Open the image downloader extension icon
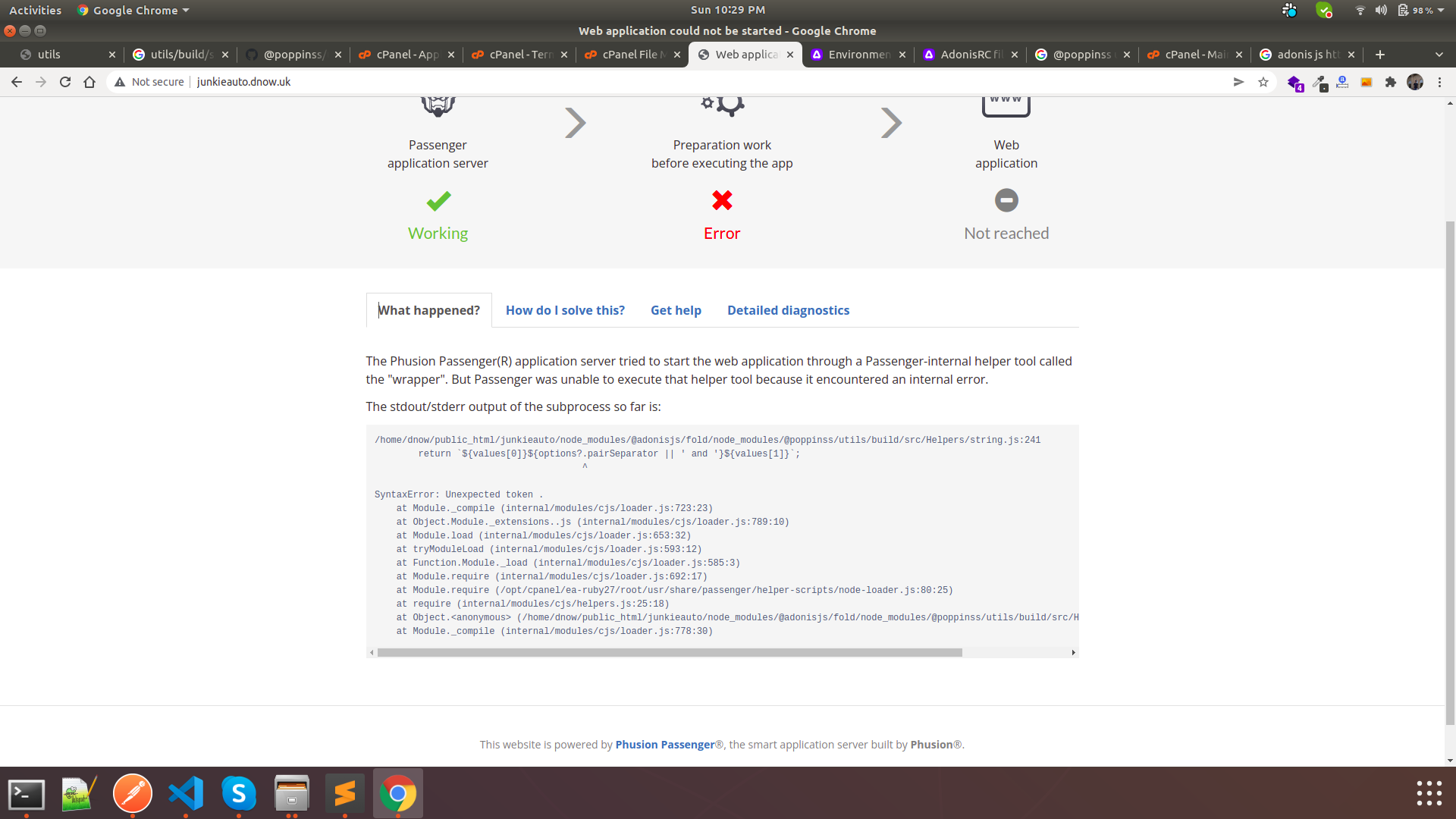This screenshot has width=1456, height=819. coord(1366,81)
